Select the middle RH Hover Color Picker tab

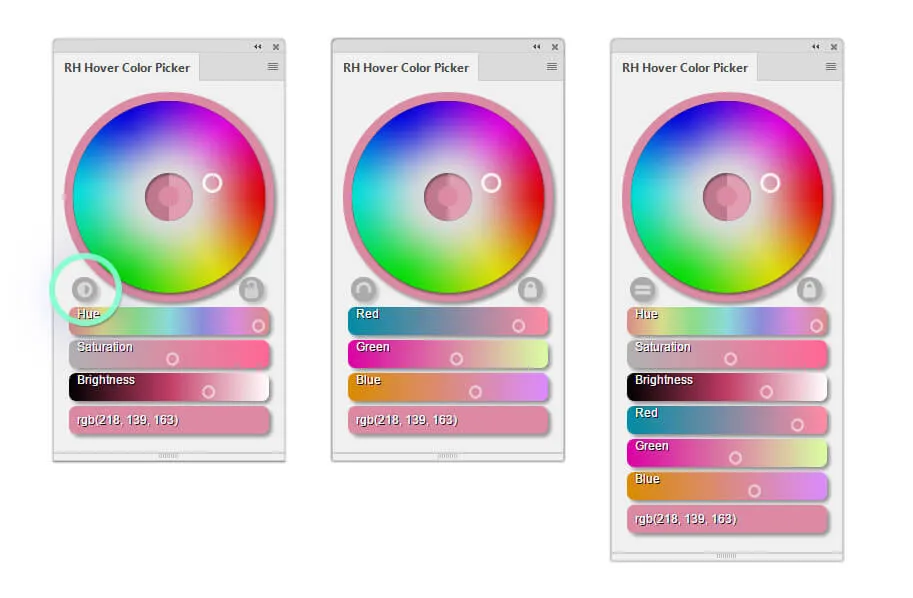click(x=406, y=68)
